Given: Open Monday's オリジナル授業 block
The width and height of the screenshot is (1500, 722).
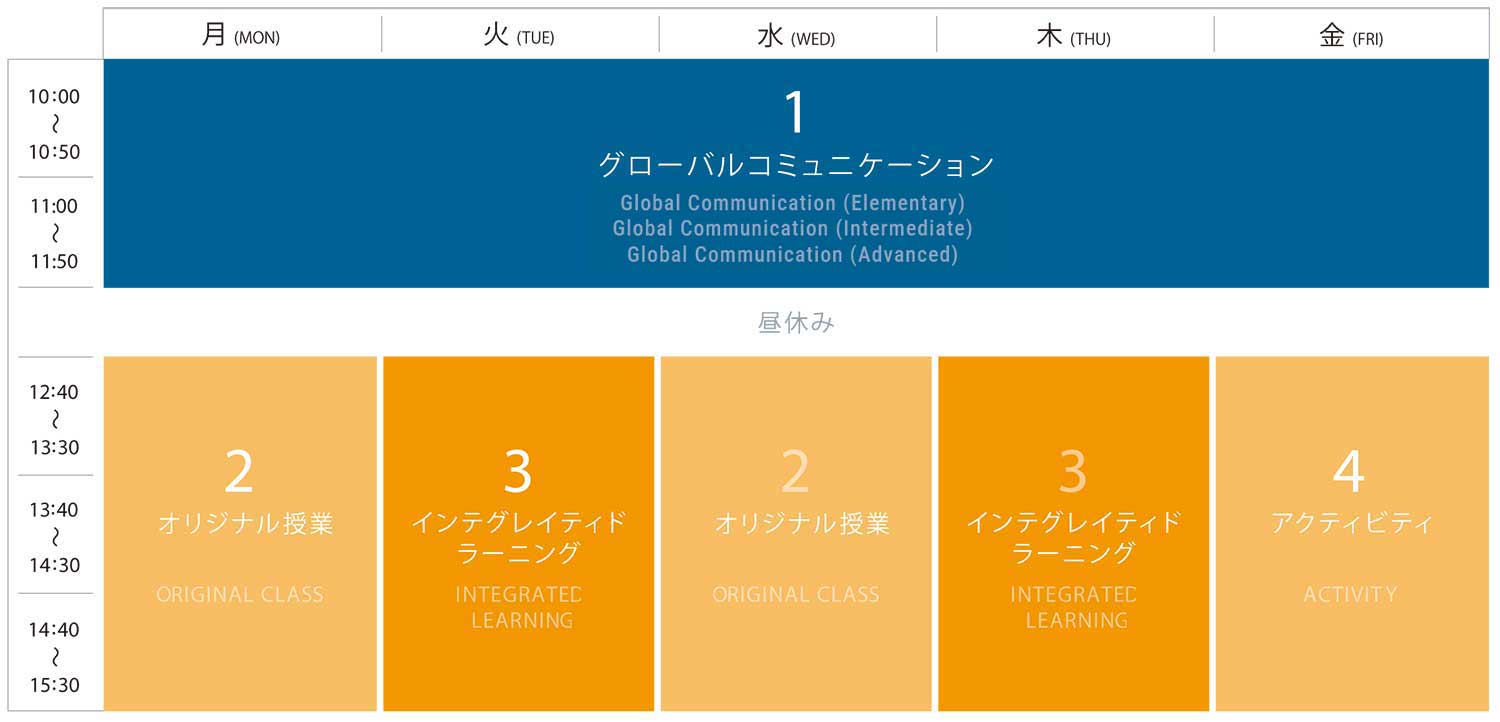Looking at the screenshot, I should tap(240, 534).
